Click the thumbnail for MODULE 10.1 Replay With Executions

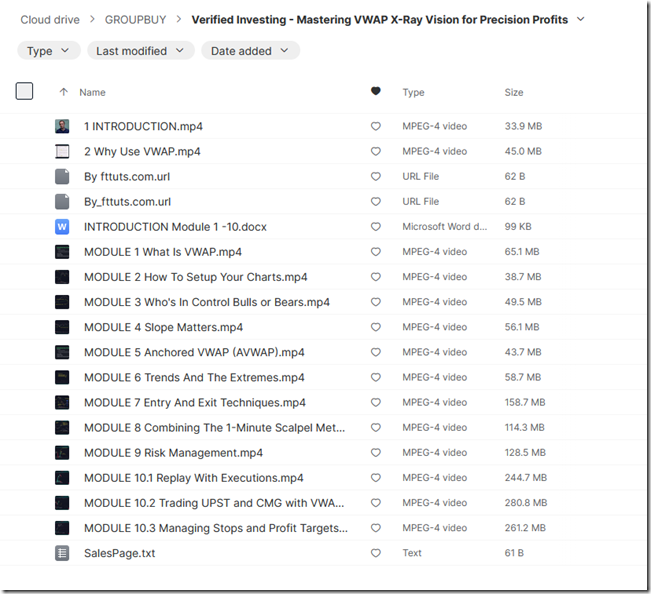click(x=62, y=478)
